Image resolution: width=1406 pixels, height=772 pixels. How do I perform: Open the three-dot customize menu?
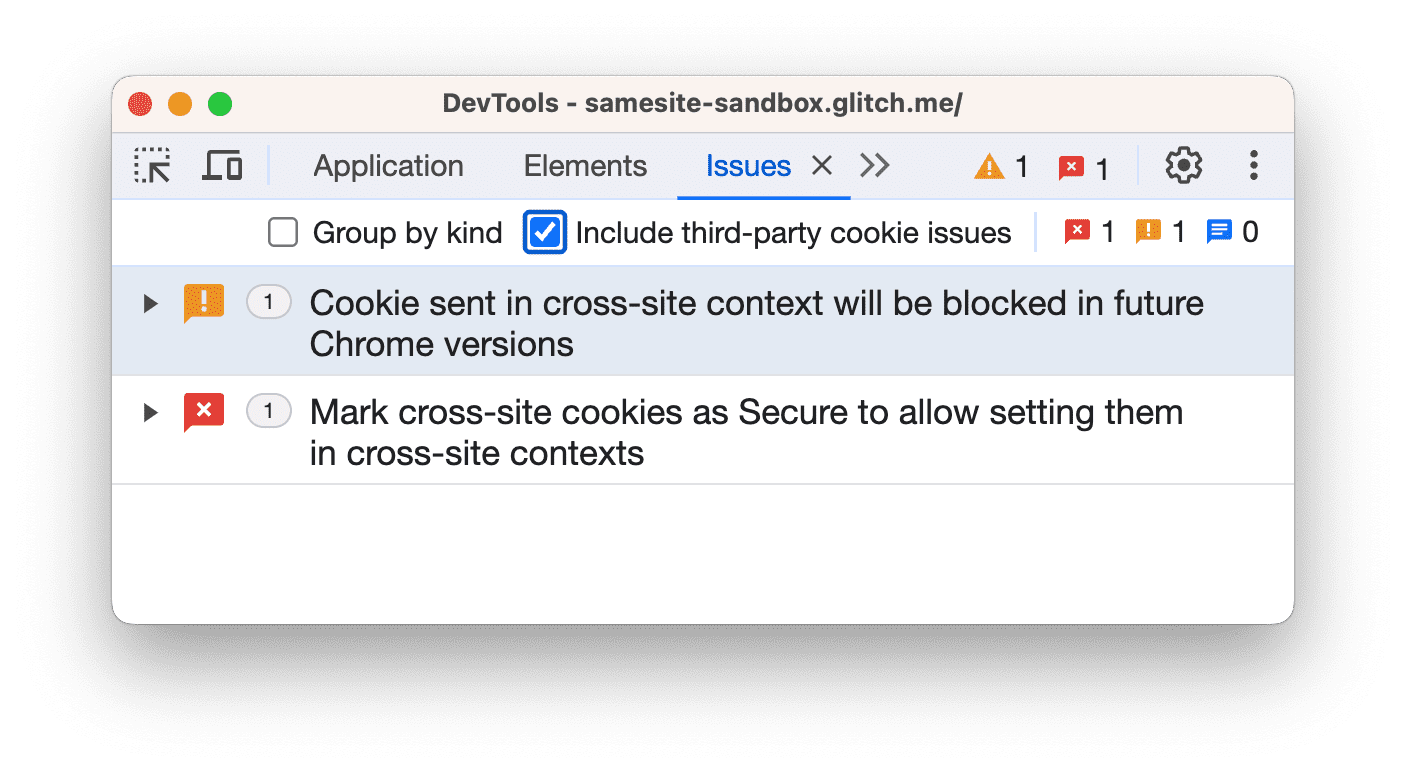[1253, 165]
